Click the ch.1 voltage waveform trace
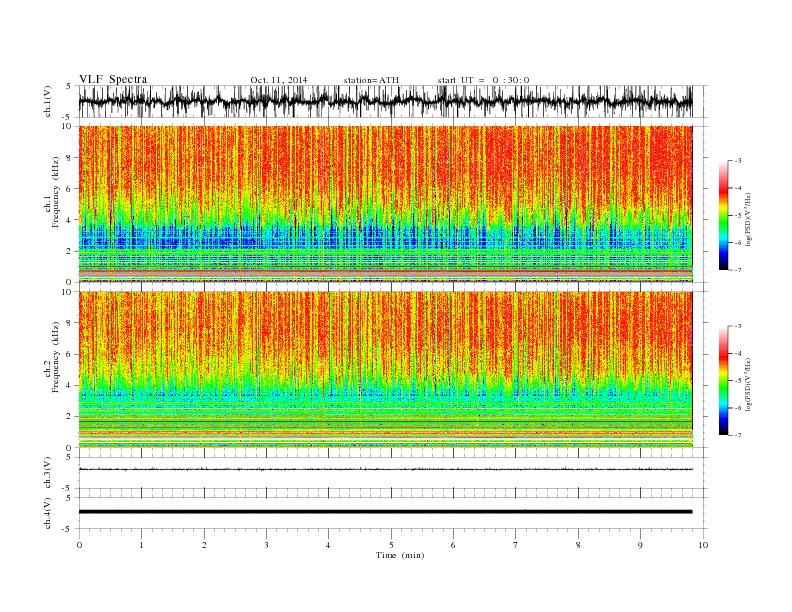This screenshot has height=612, width=792. [x=385, y=101]
